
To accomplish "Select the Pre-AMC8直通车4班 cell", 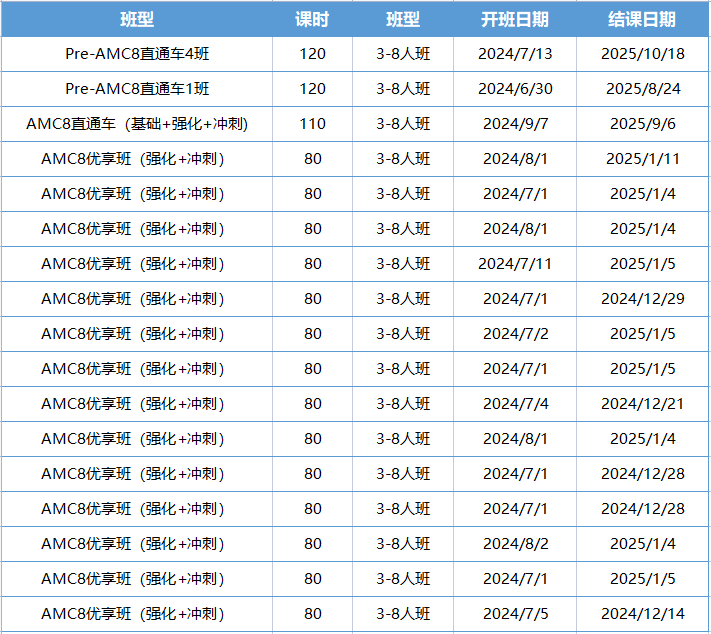I will (x=137, y=54).
